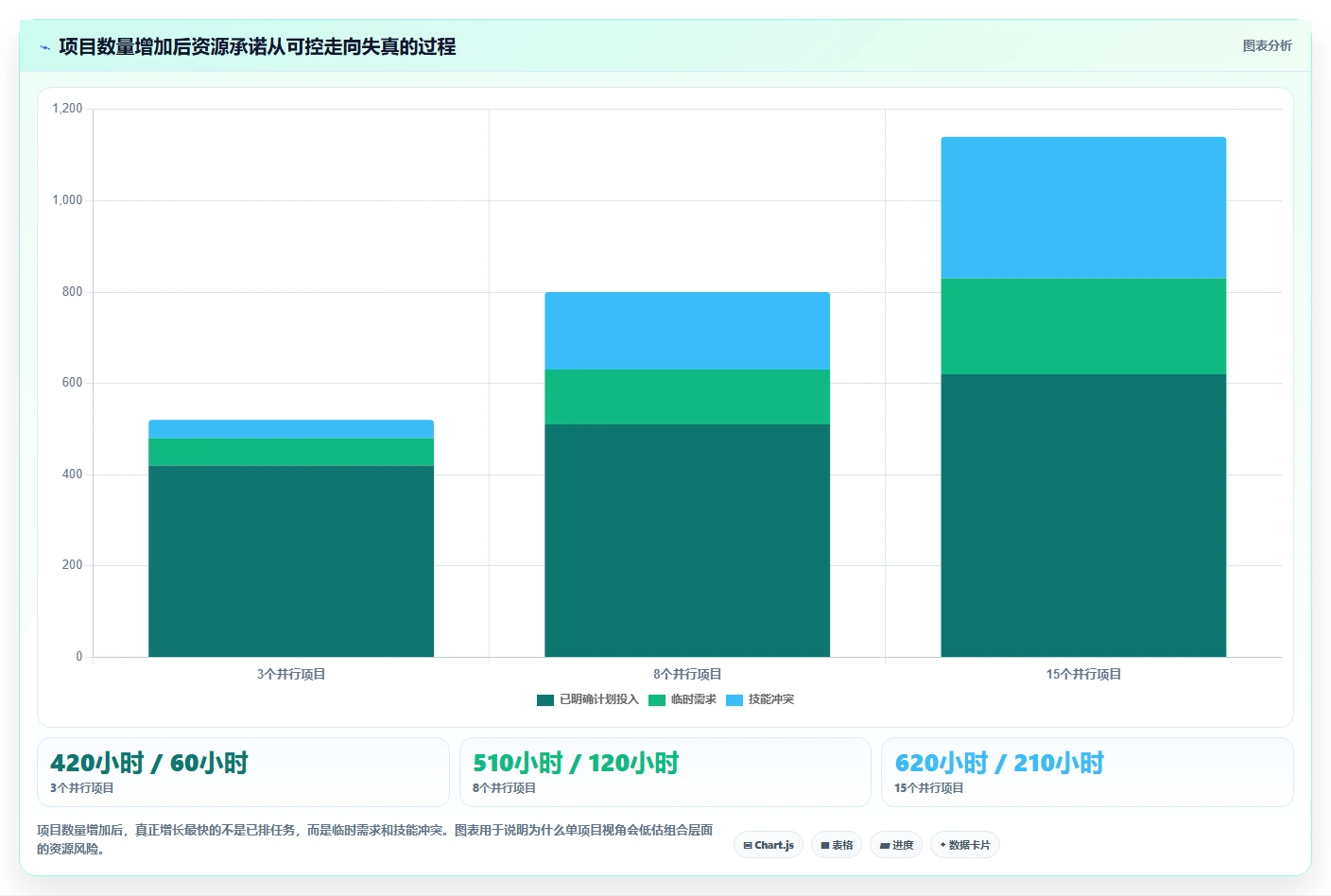1331x896 pixels.
Task: Click the blue segment of the 3个并行项目 bar
Action: click(291, 429)
